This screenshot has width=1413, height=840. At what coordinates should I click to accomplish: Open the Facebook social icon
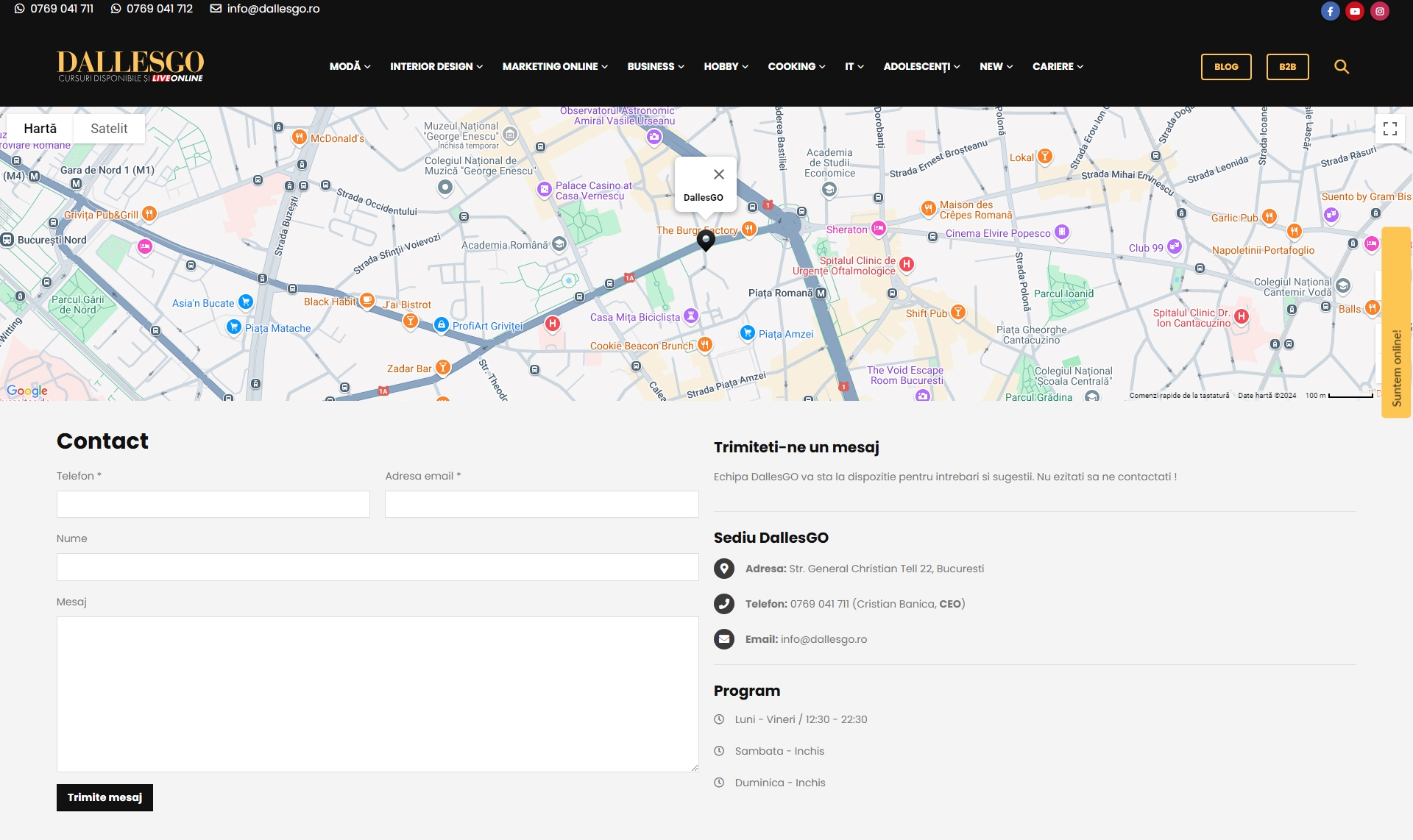click(x=1330, y=11)
